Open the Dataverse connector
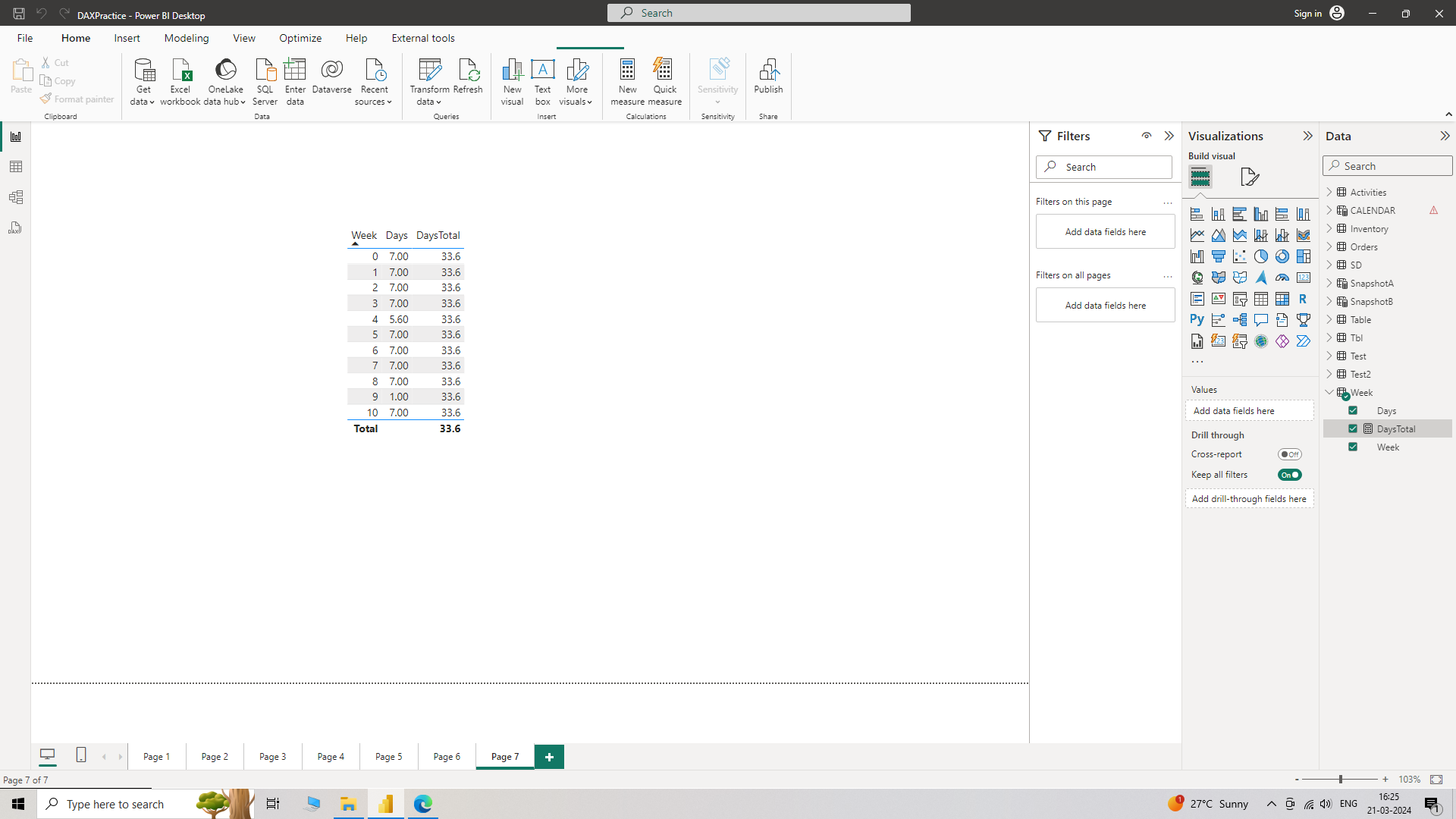Viewport: 1456px width, 819px height. (331, 76)
